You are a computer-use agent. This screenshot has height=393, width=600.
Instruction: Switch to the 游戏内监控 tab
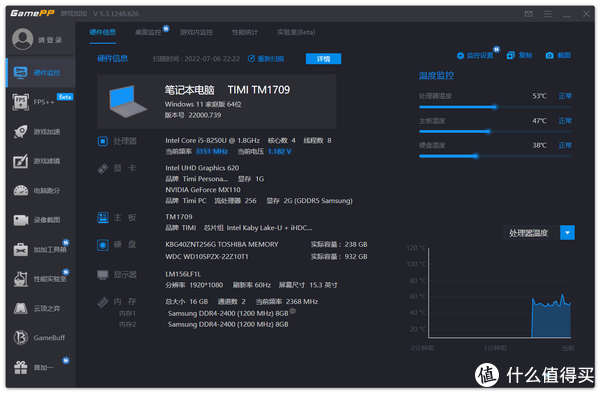click(x=196, y=33)
